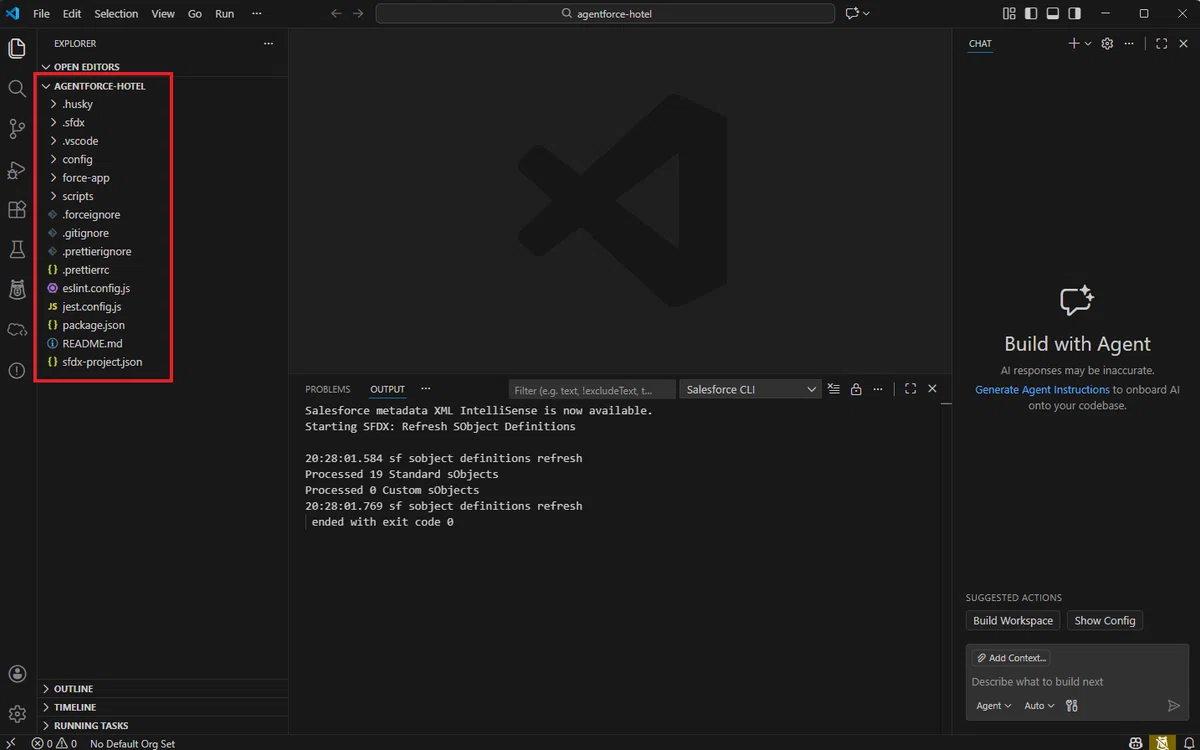This screenshot has width=1200, height=750.
Task: Open more actions in the Chat header
Action: click(1129, 44)
